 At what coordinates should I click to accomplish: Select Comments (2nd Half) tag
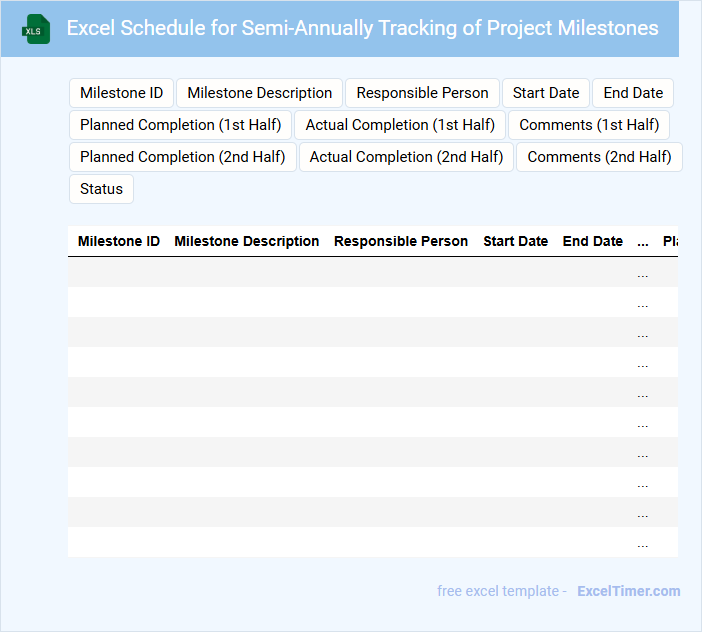[x=599, y=157]
